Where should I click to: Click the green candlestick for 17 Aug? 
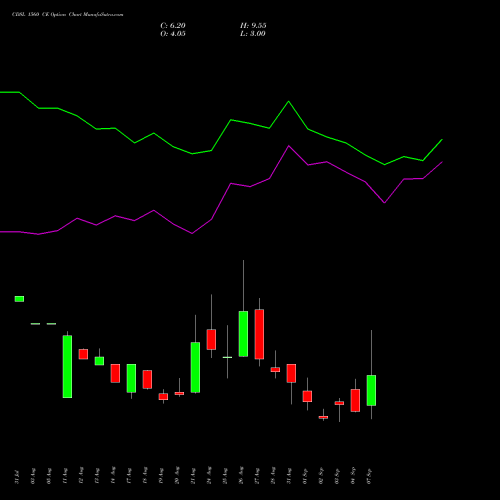[131, 378]
